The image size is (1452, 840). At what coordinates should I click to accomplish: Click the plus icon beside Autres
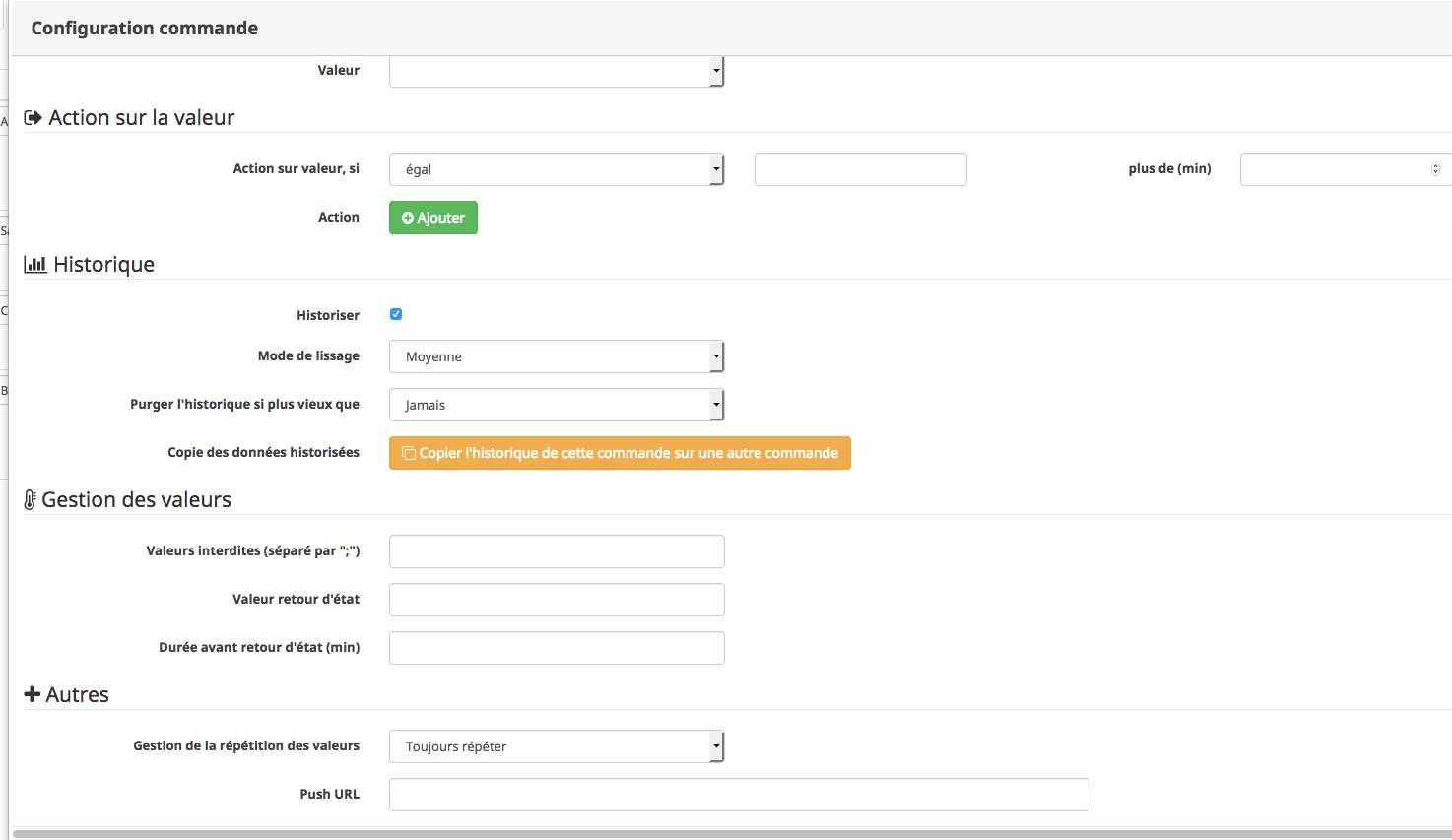pyautogui.click(x=33, y=694)
